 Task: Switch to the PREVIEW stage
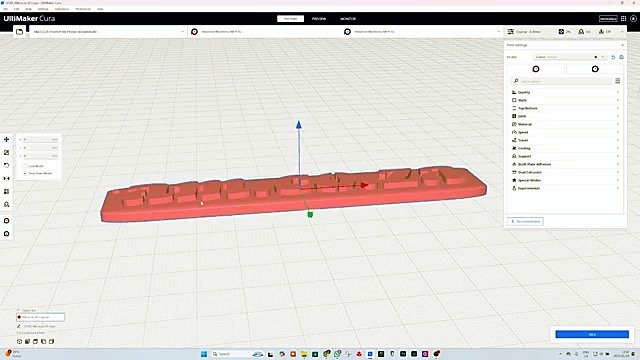tap(319, 19)
